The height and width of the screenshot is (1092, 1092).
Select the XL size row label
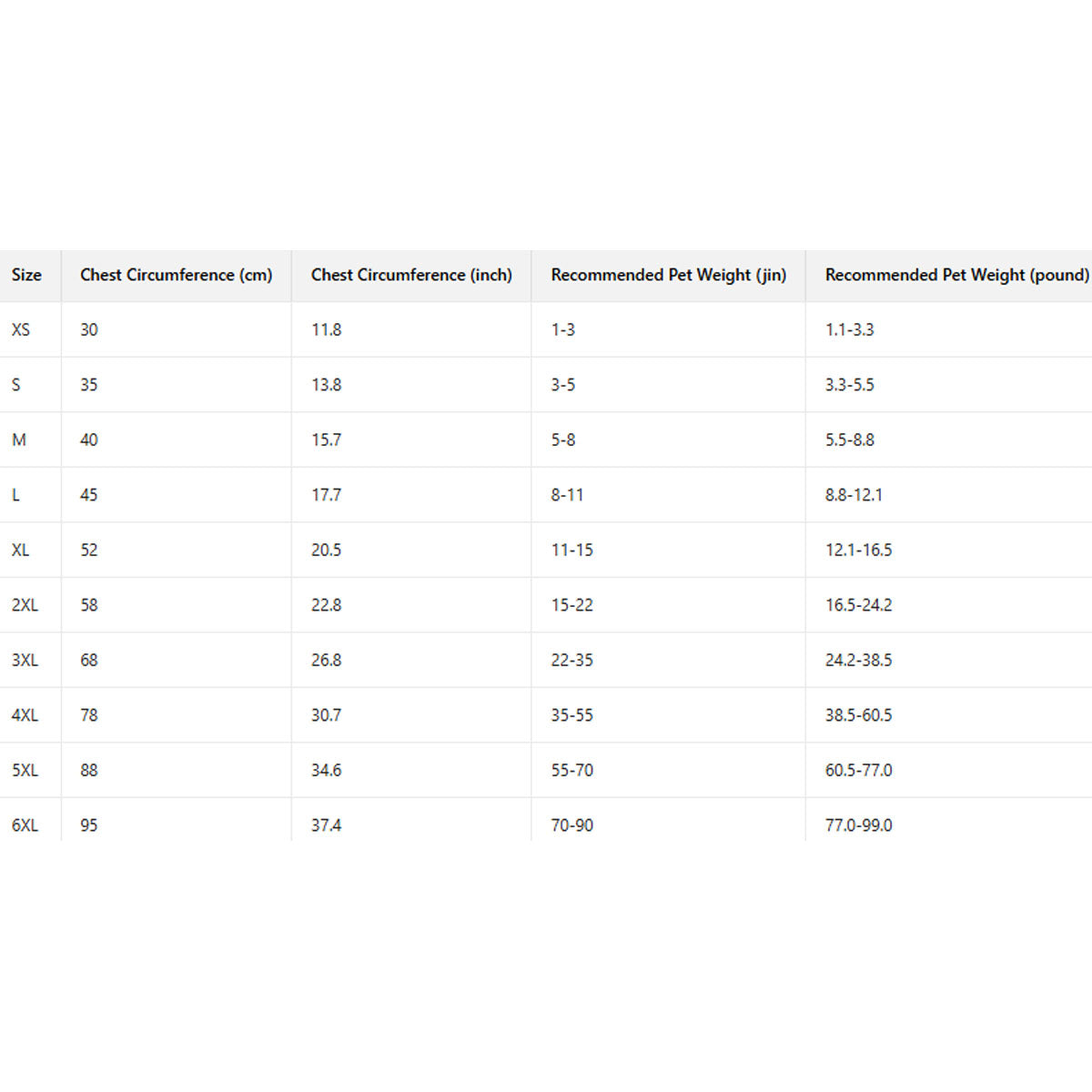point(21,550)
